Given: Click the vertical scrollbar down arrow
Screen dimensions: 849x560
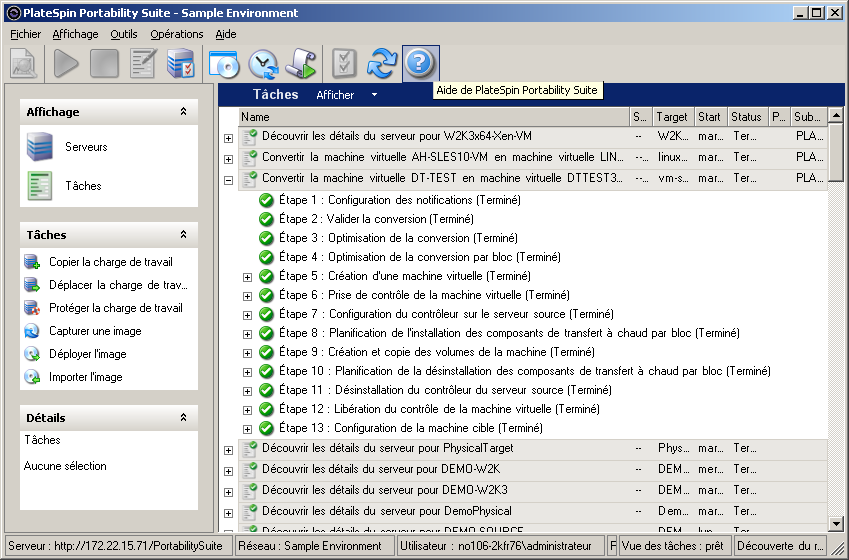Looking at the screenshot, I should (836, 524).
